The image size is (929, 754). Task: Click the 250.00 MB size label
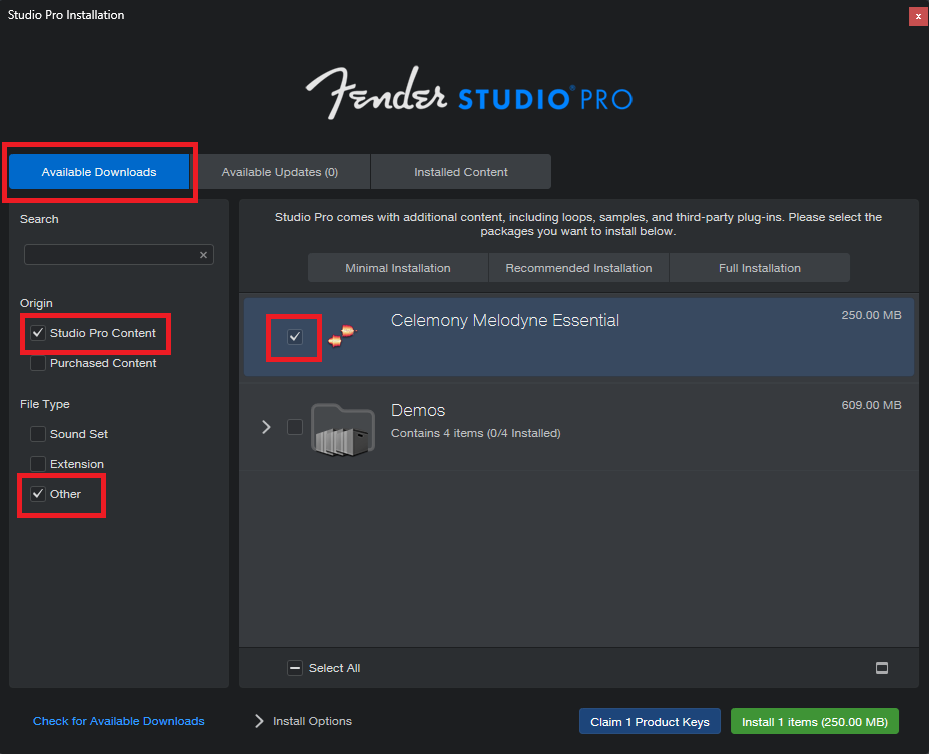[872, 315]
